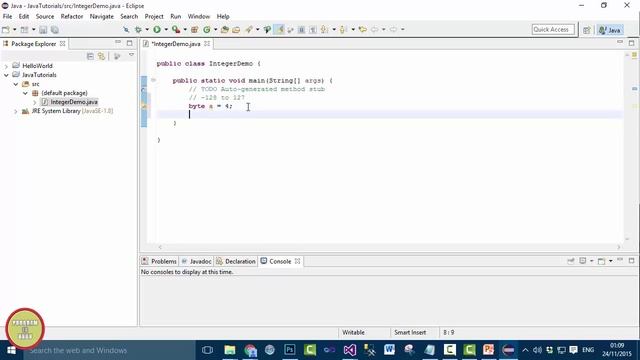
Task: Click the New file toolbar icon
Action: point(6,30)
